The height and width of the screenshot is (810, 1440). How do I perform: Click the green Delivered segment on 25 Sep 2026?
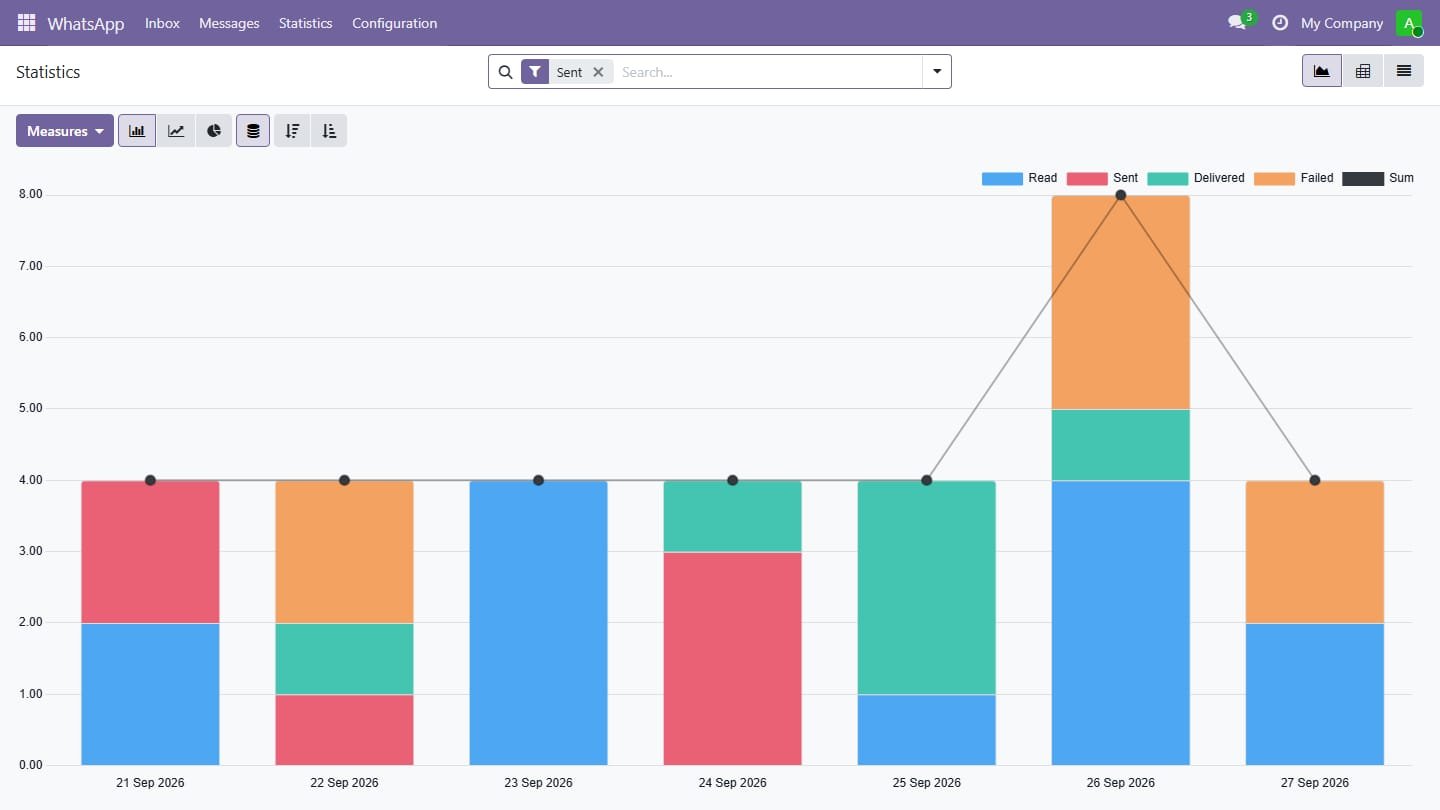click(x=926, y=587)
